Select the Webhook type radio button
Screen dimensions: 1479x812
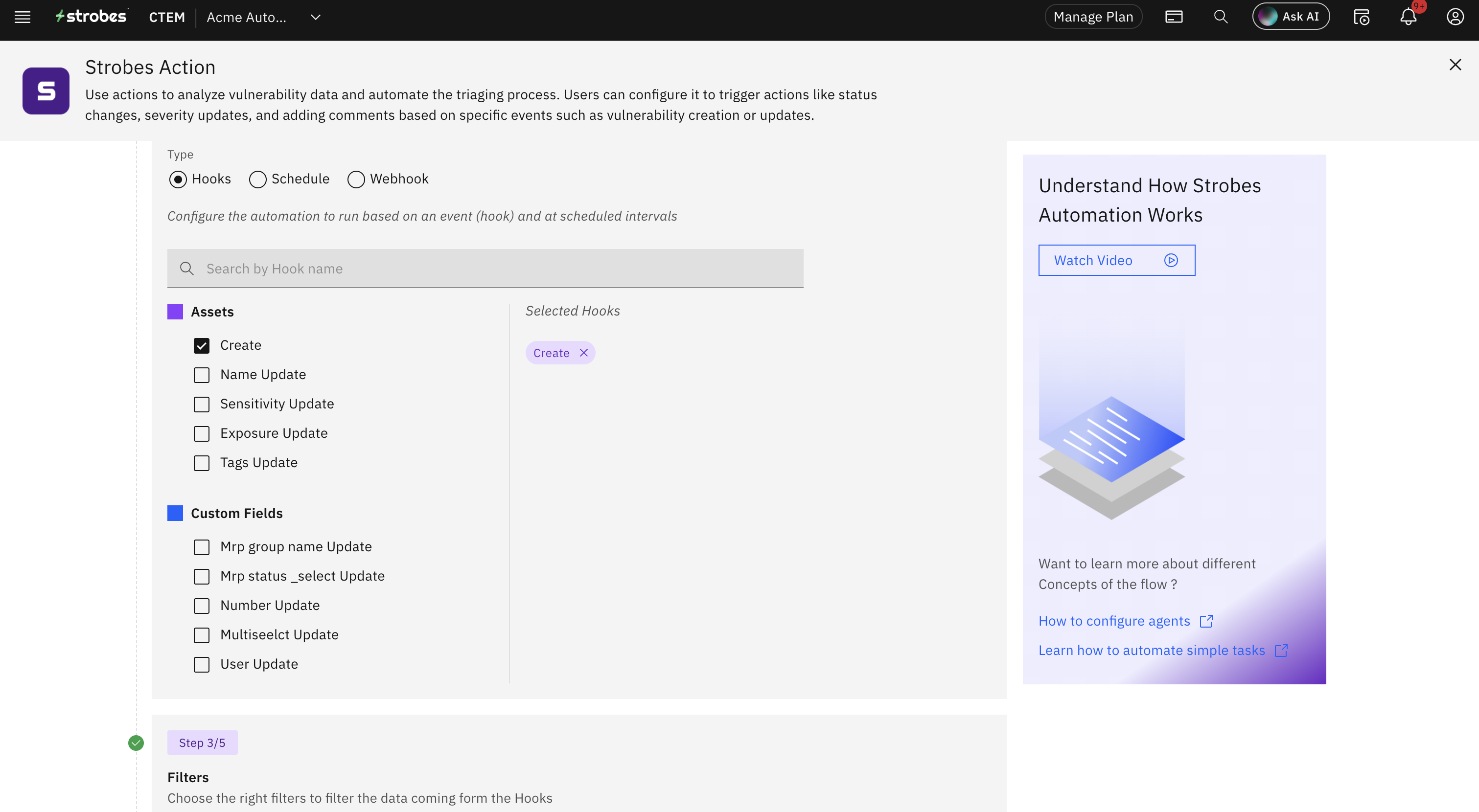[x=356, y=180]
